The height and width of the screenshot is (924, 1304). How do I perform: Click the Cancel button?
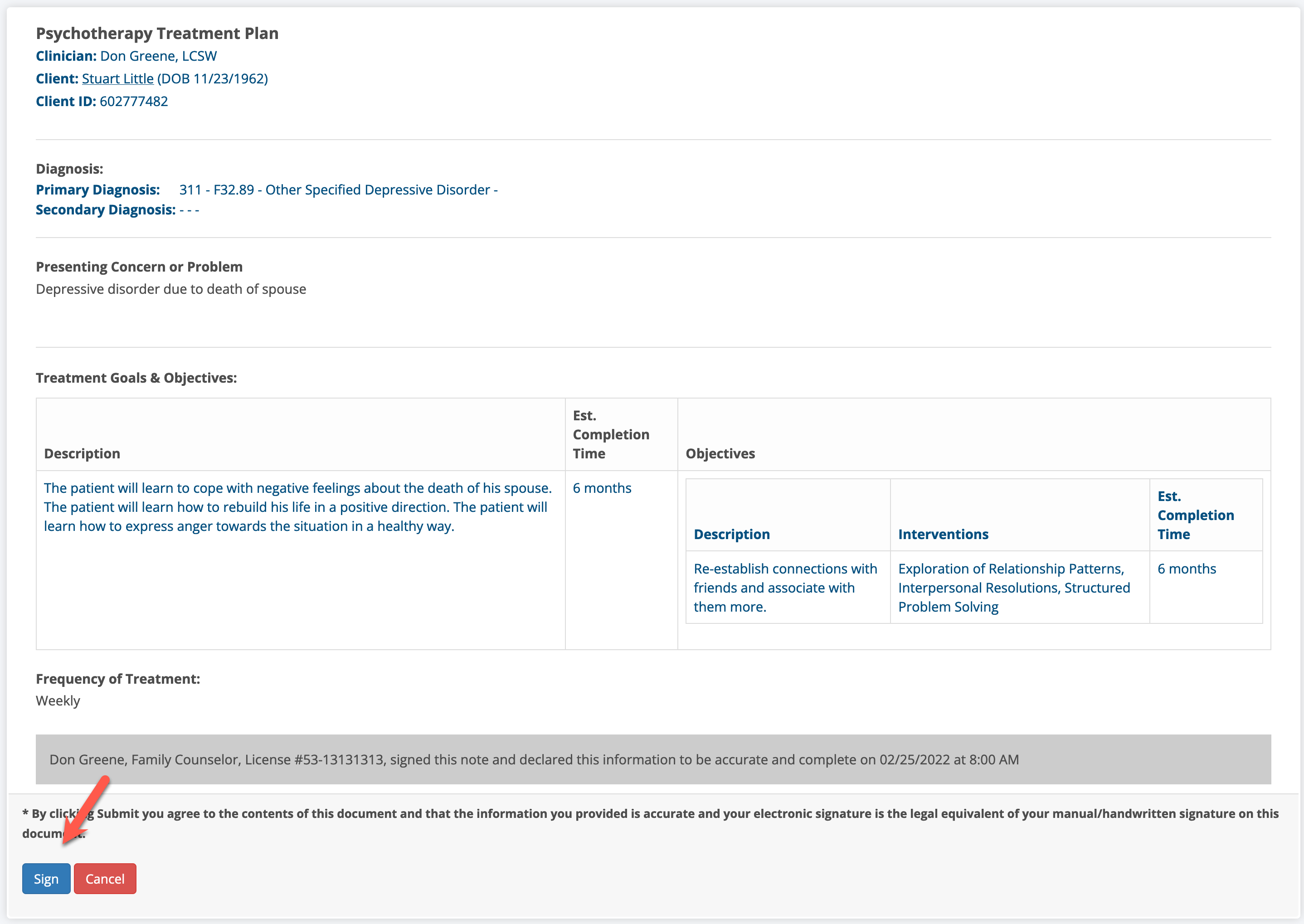click(x=105, y=879)
